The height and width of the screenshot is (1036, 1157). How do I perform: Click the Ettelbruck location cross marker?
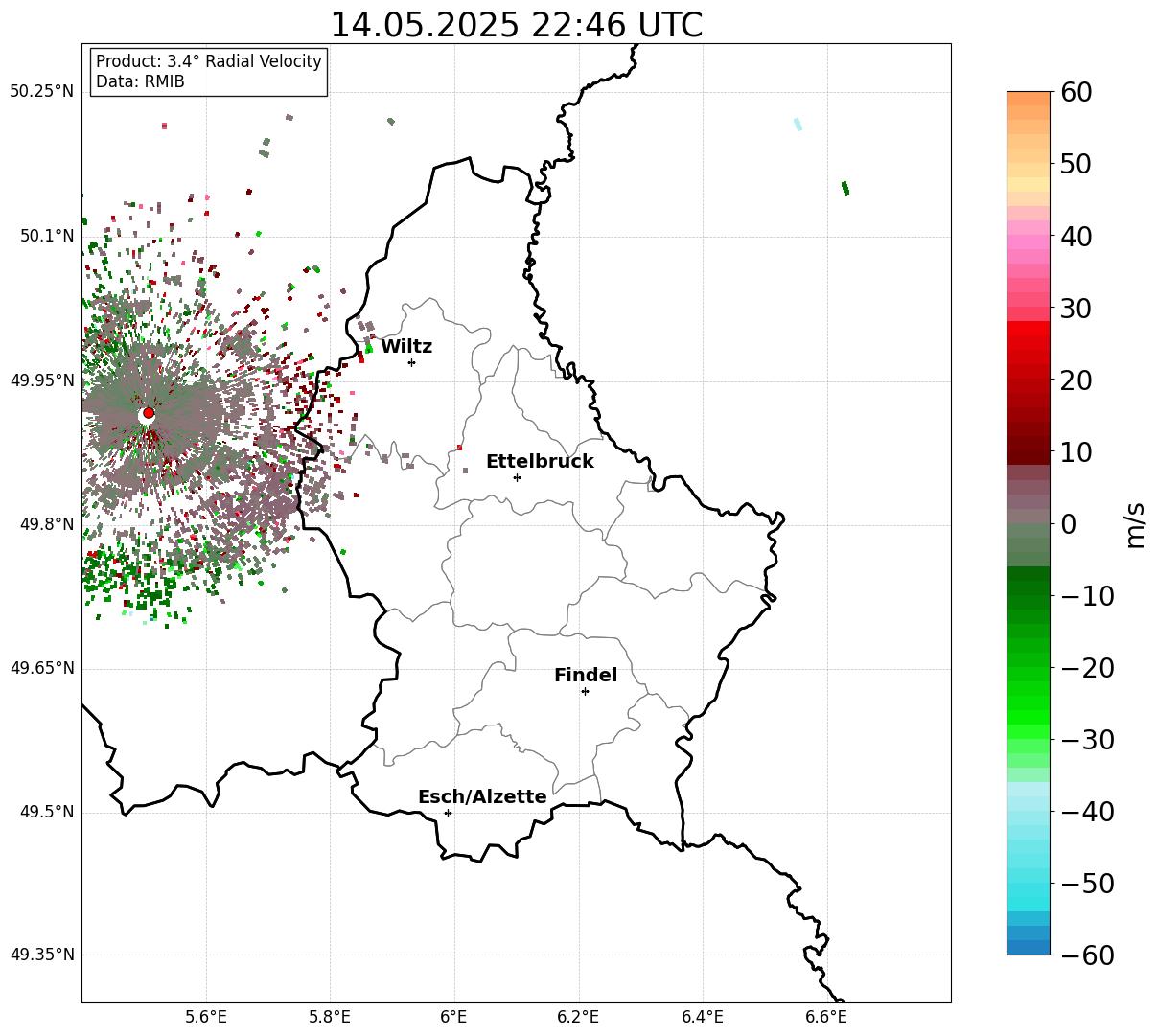pyautogui.click(x=517, y=477)
